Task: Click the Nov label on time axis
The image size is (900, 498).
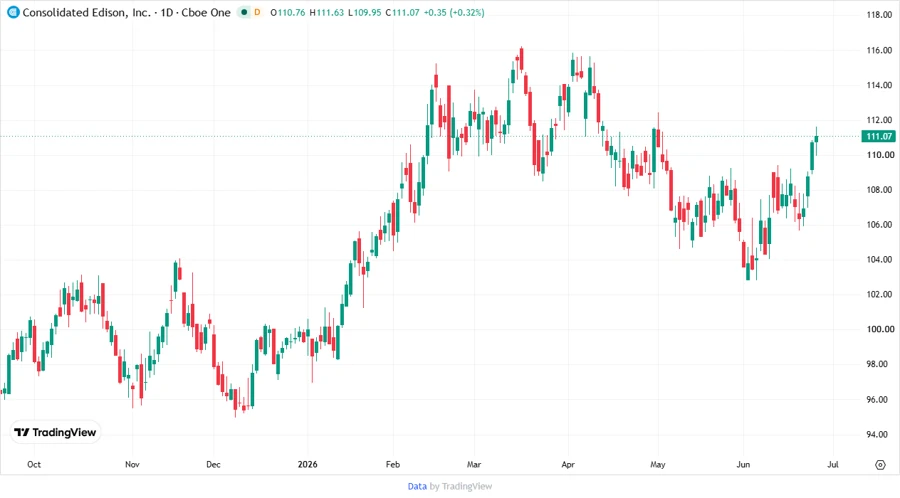Action: [x=132, y=465]
